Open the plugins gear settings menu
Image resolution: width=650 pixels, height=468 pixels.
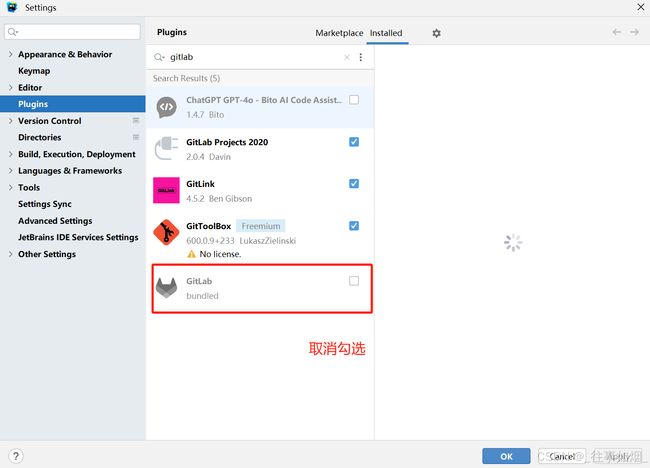(437, 33)
